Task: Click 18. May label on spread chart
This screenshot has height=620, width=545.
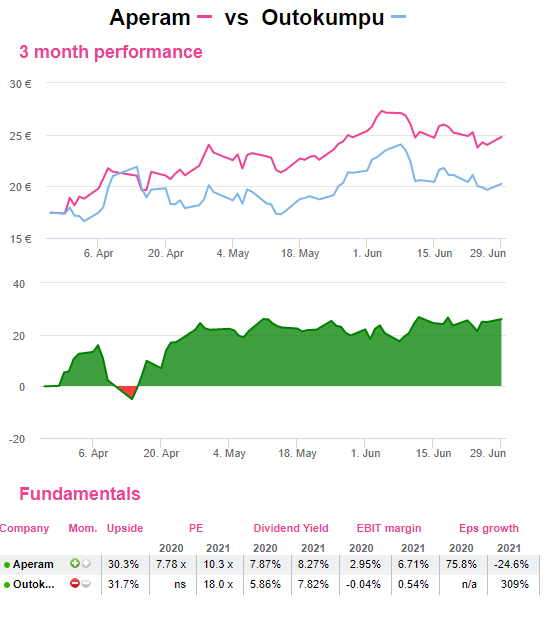Action: point(297,453)
